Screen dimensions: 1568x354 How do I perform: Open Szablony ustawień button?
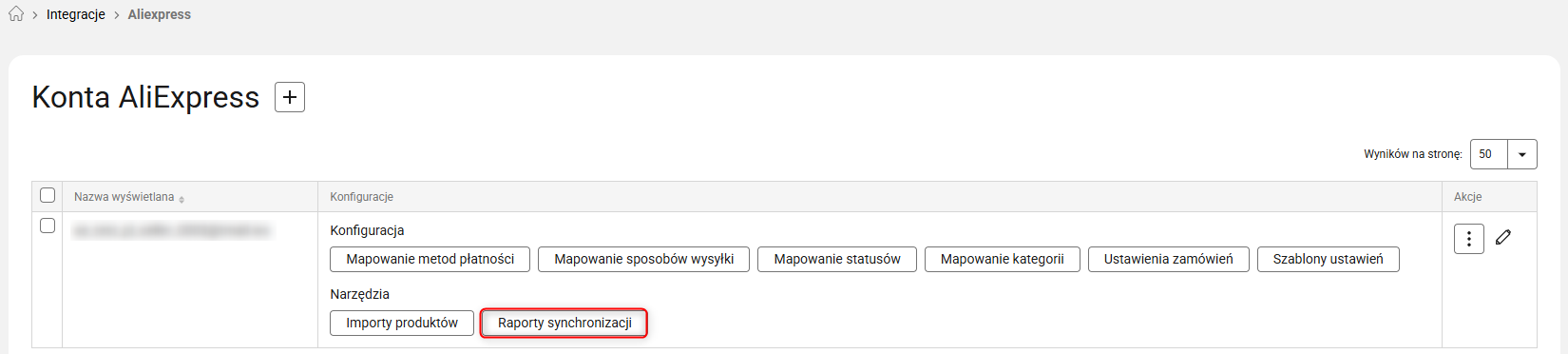point(1329,259)
